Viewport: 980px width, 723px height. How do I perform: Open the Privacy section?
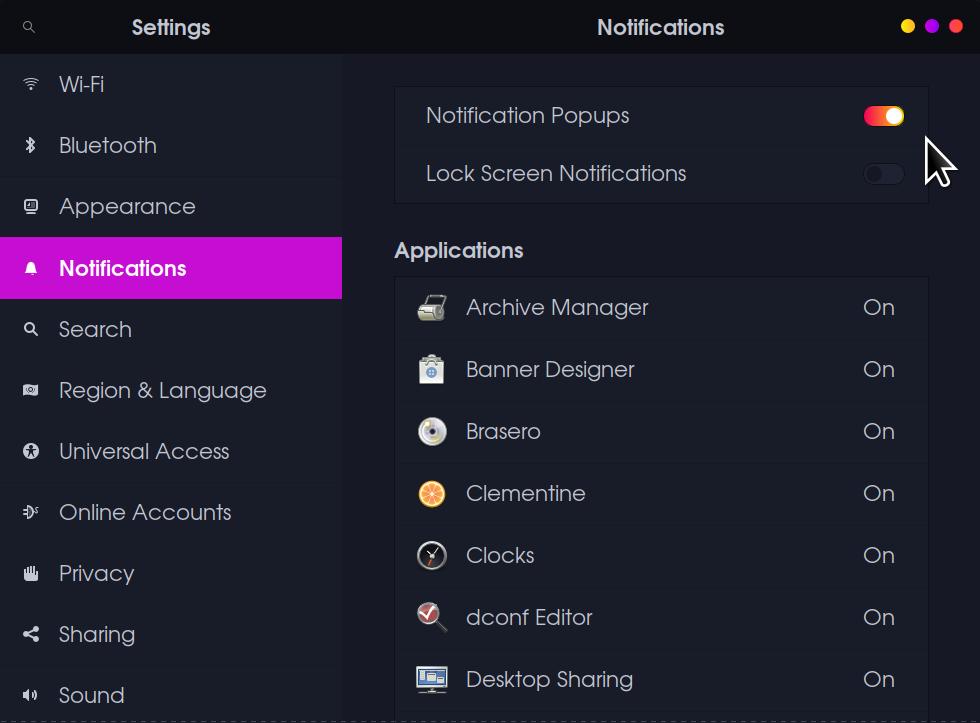tap(96, 574)
